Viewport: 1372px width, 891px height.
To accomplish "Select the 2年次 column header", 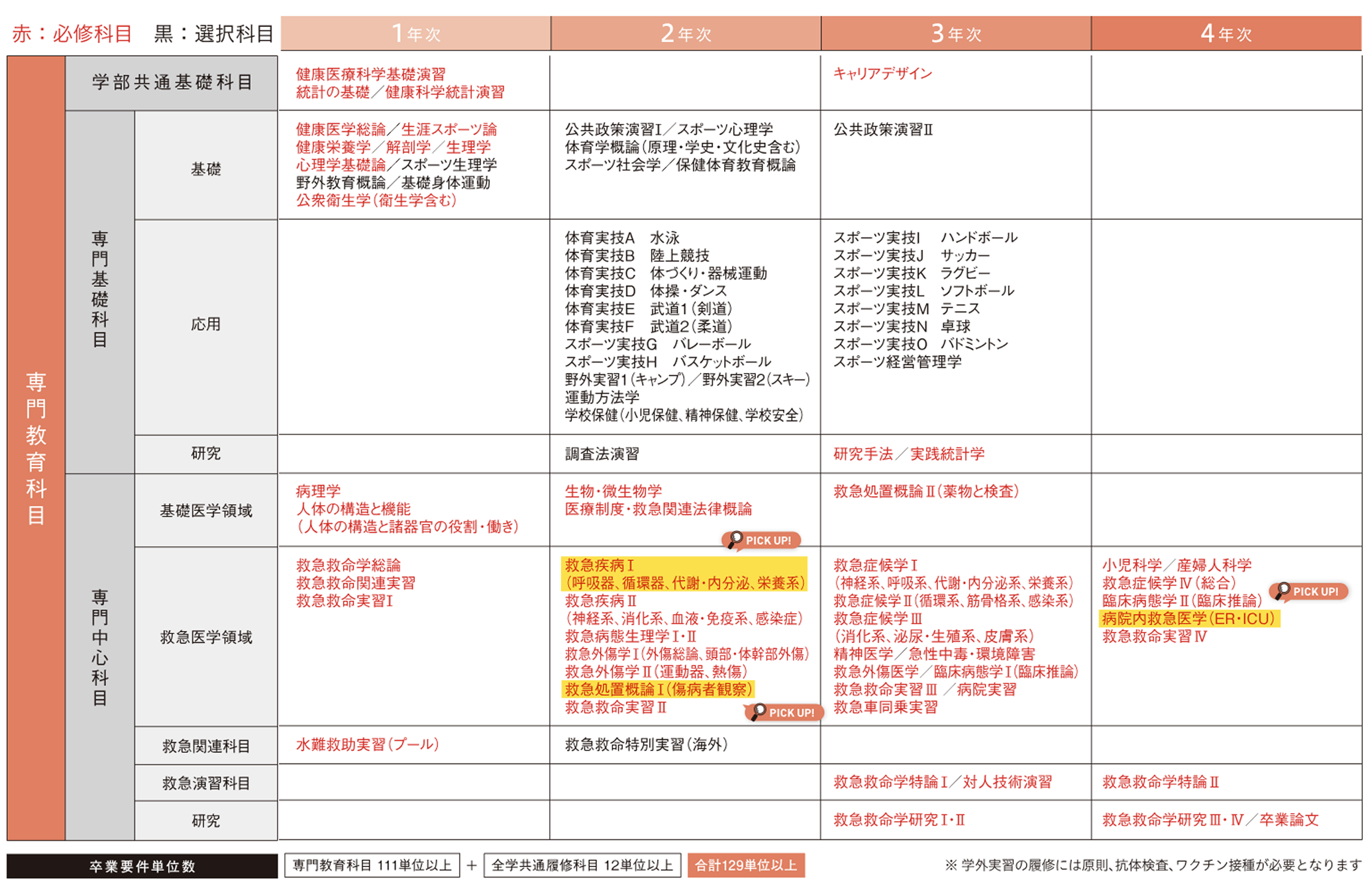I will 685,34.
